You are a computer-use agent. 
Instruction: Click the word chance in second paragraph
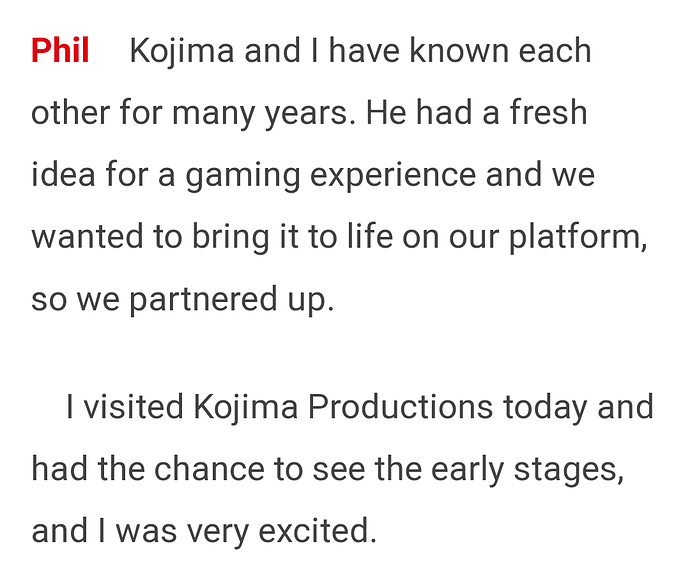click(x=209, y=469)
